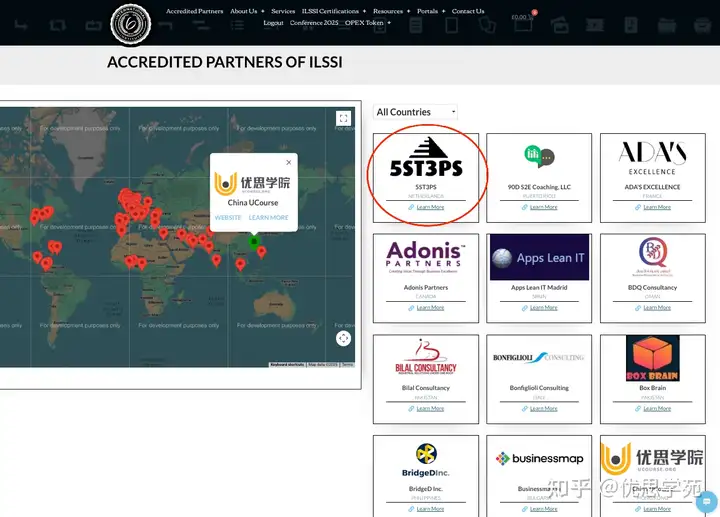Go to Accredited Partners in the nav

coord(194,11)
